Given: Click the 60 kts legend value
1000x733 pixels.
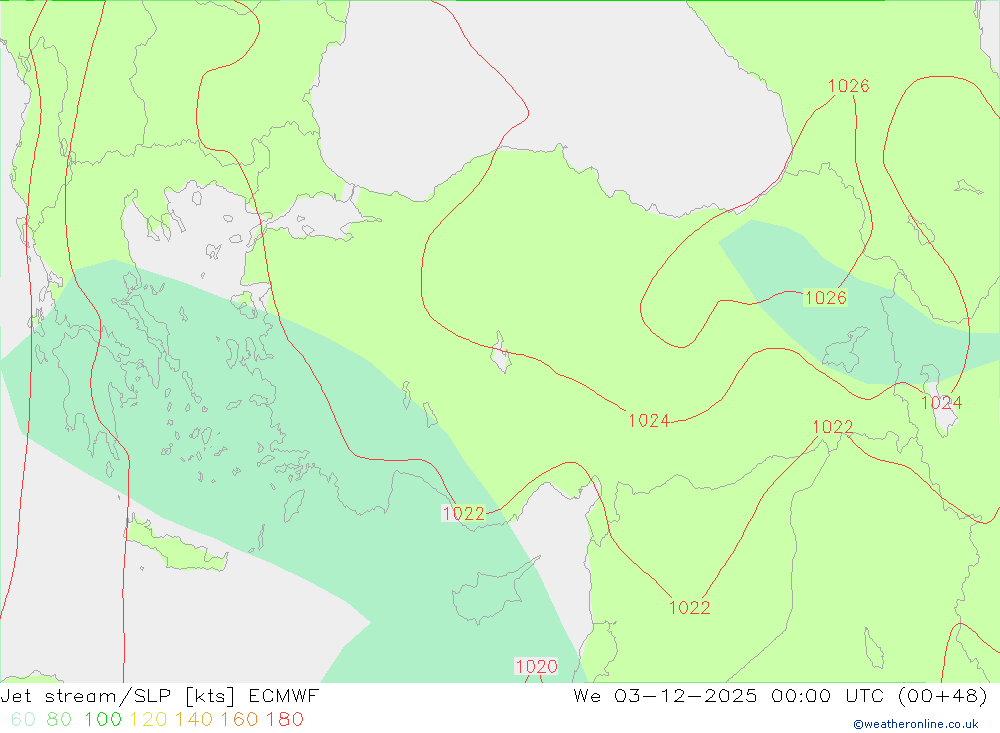Looking at the screenshot, I should (x=23, y=719).
